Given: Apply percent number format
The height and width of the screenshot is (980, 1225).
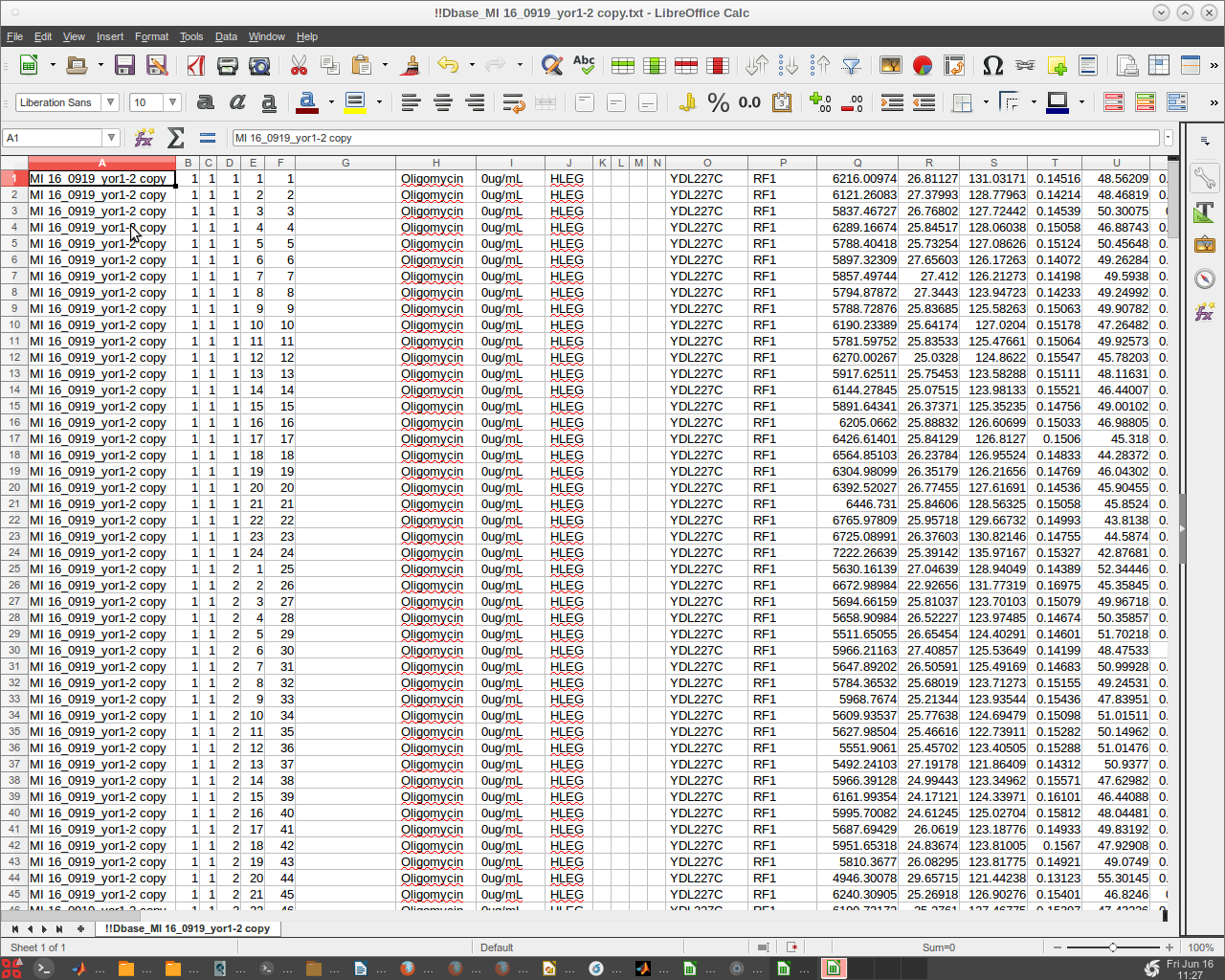Looking at the screenshot, I should tap(720, 102).
